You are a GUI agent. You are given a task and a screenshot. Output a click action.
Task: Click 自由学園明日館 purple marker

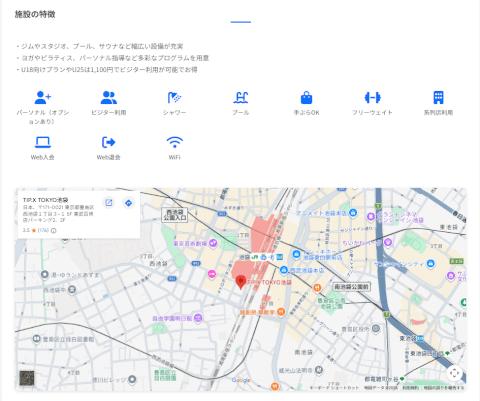198,318
